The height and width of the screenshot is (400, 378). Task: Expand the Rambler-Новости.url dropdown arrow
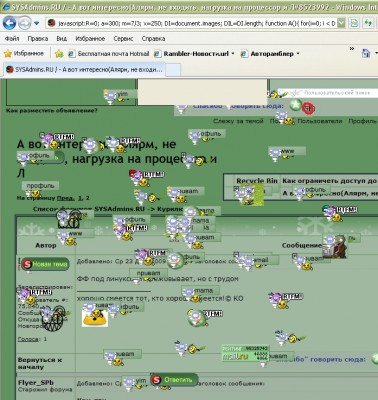coord(233,54)
